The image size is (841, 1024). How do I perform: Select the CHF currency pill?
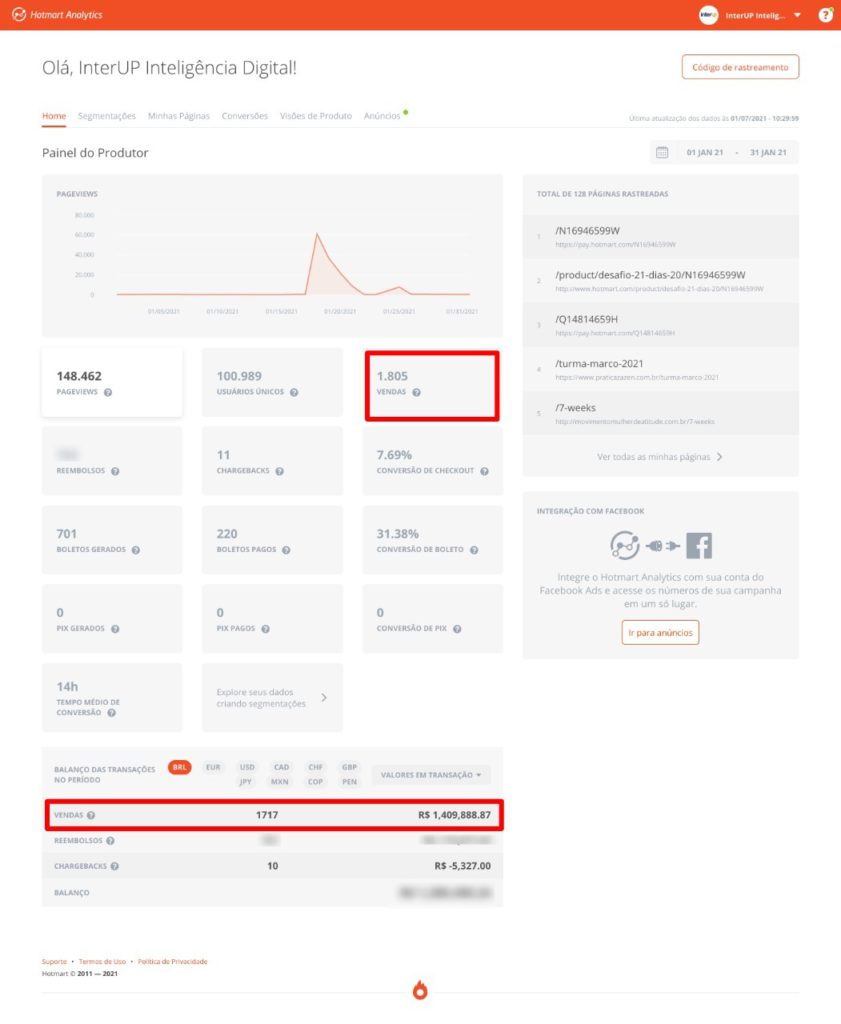315,767
